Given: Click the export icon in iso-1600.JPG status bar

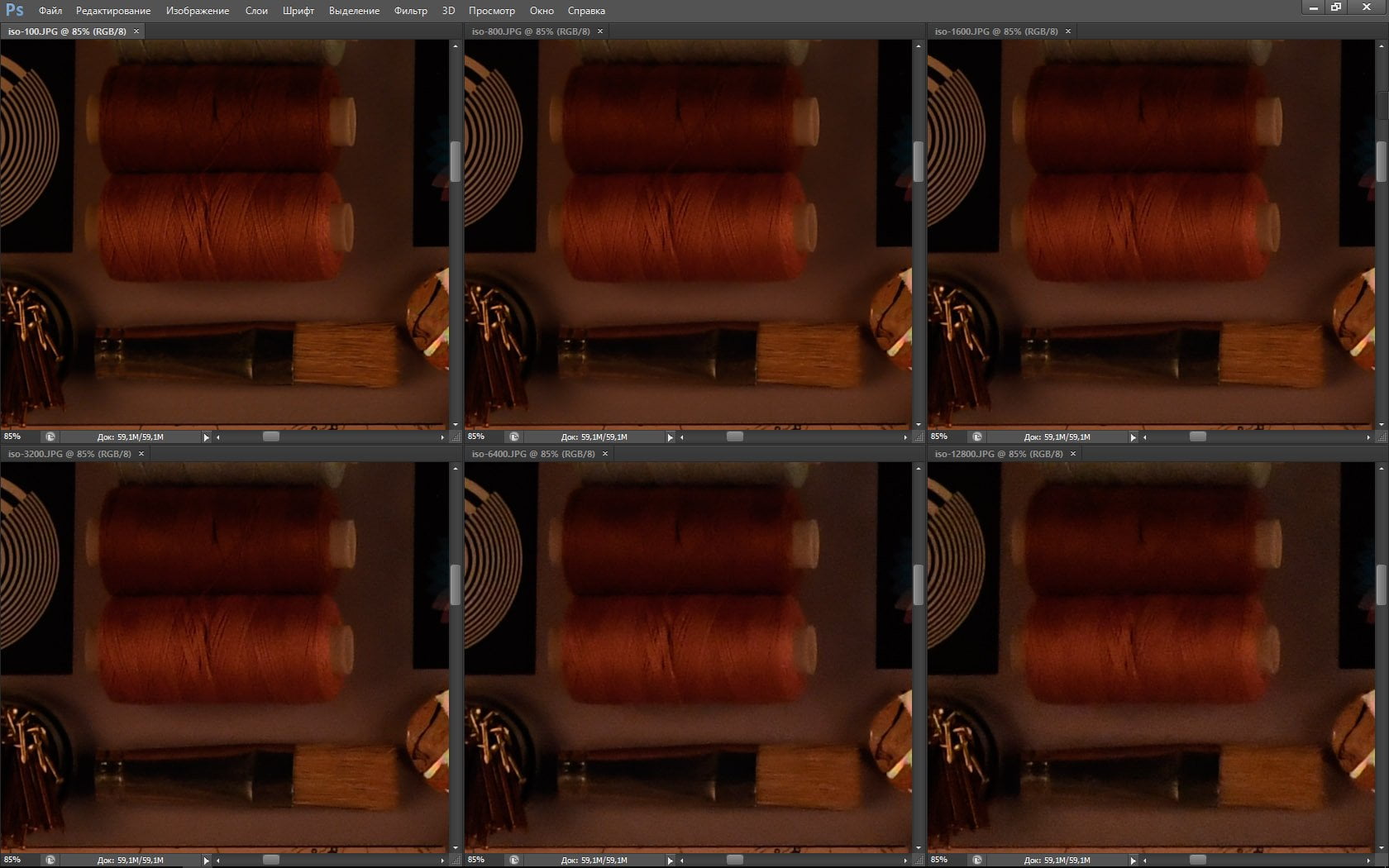Looking at the screenshot, I should point(977,436).
